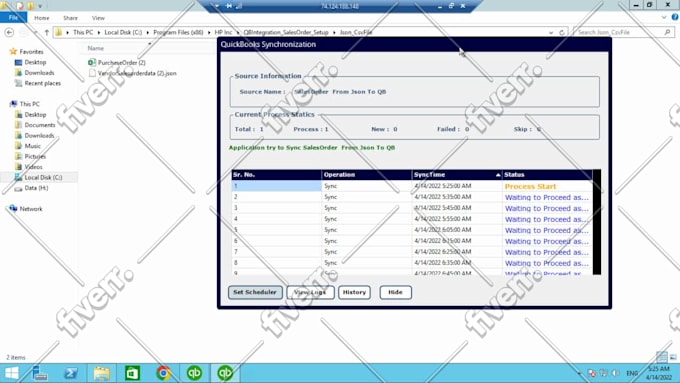This screenshot has height=383, width=680.
Task: Open Recent places in navigation pane
Action: 38,83
